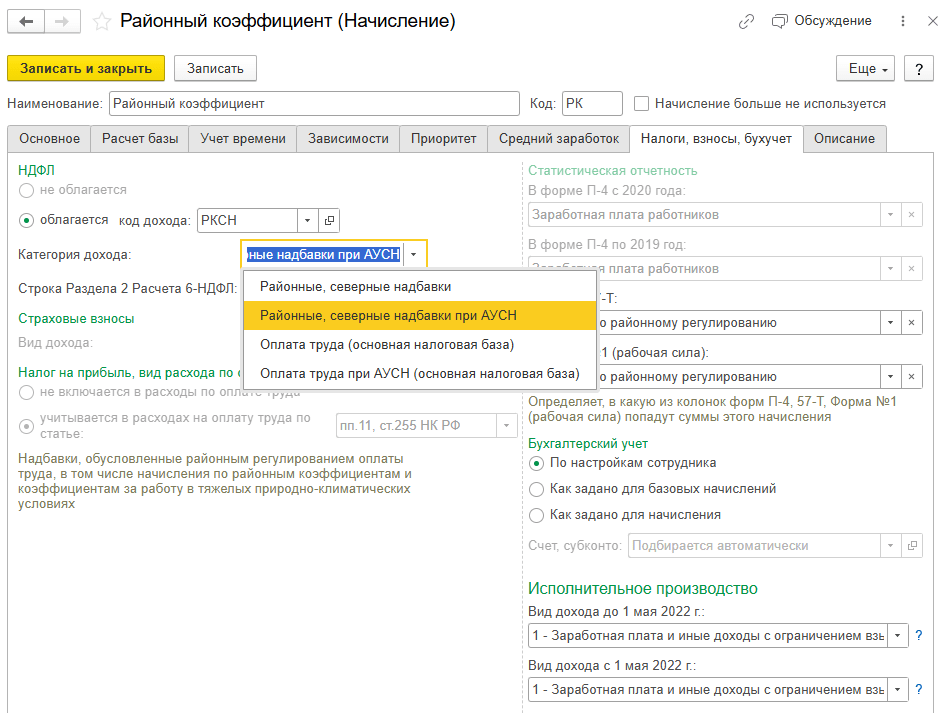
Task: Select Как задано для базовых начислений
Action: point(538,489)
